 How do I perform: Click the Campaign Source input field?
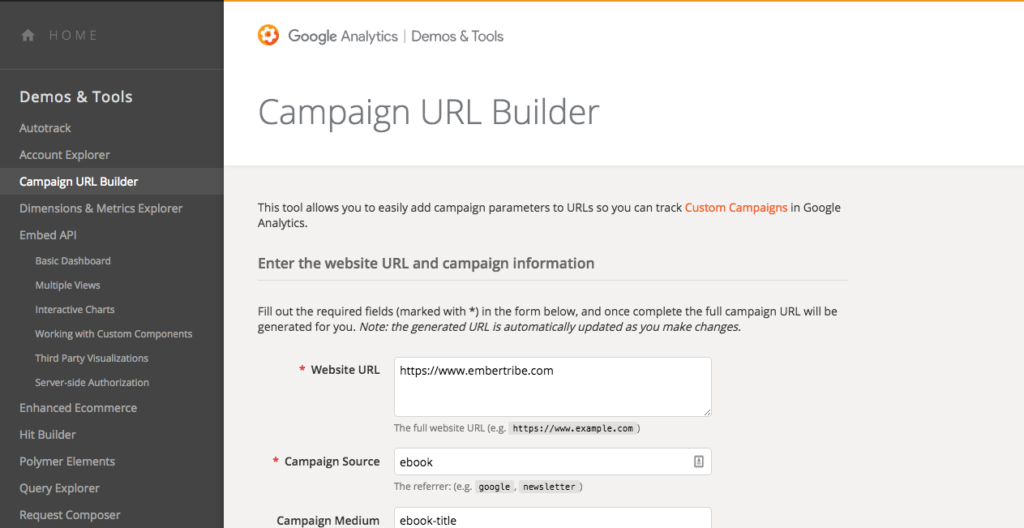tap(552, 461)
